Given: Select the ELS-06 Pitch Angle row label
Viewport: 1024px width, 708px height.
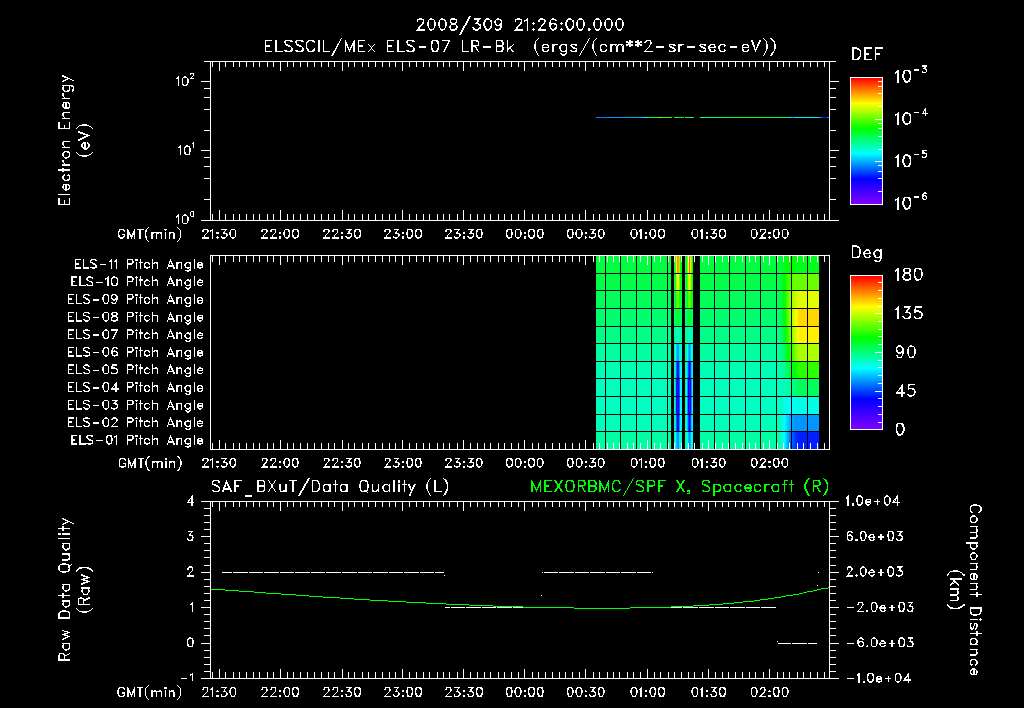Looking at the screenshot, I should pyautogui.click(x=135, y=352).
